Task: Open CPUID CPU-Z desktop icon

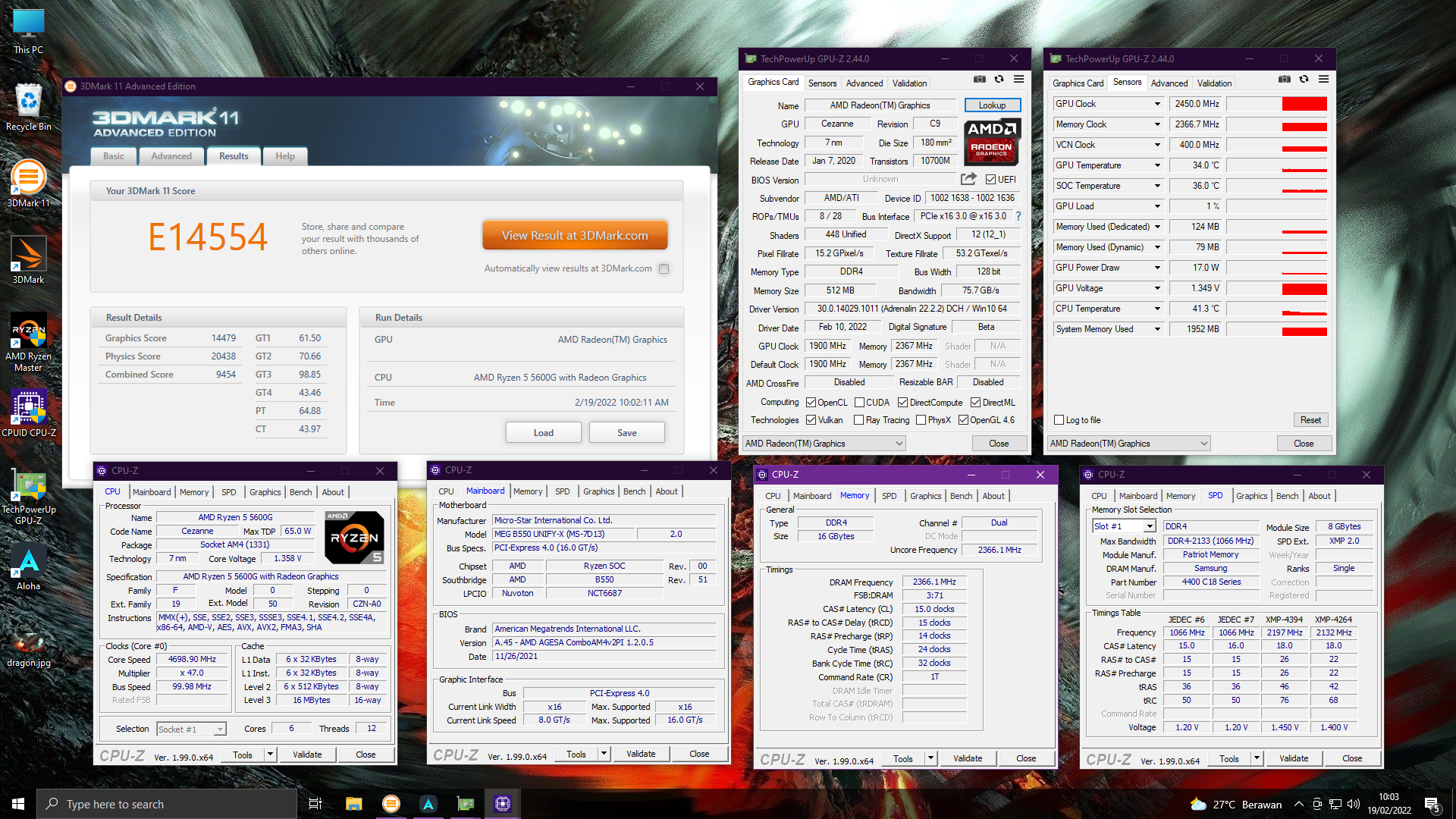Action: 28,413
